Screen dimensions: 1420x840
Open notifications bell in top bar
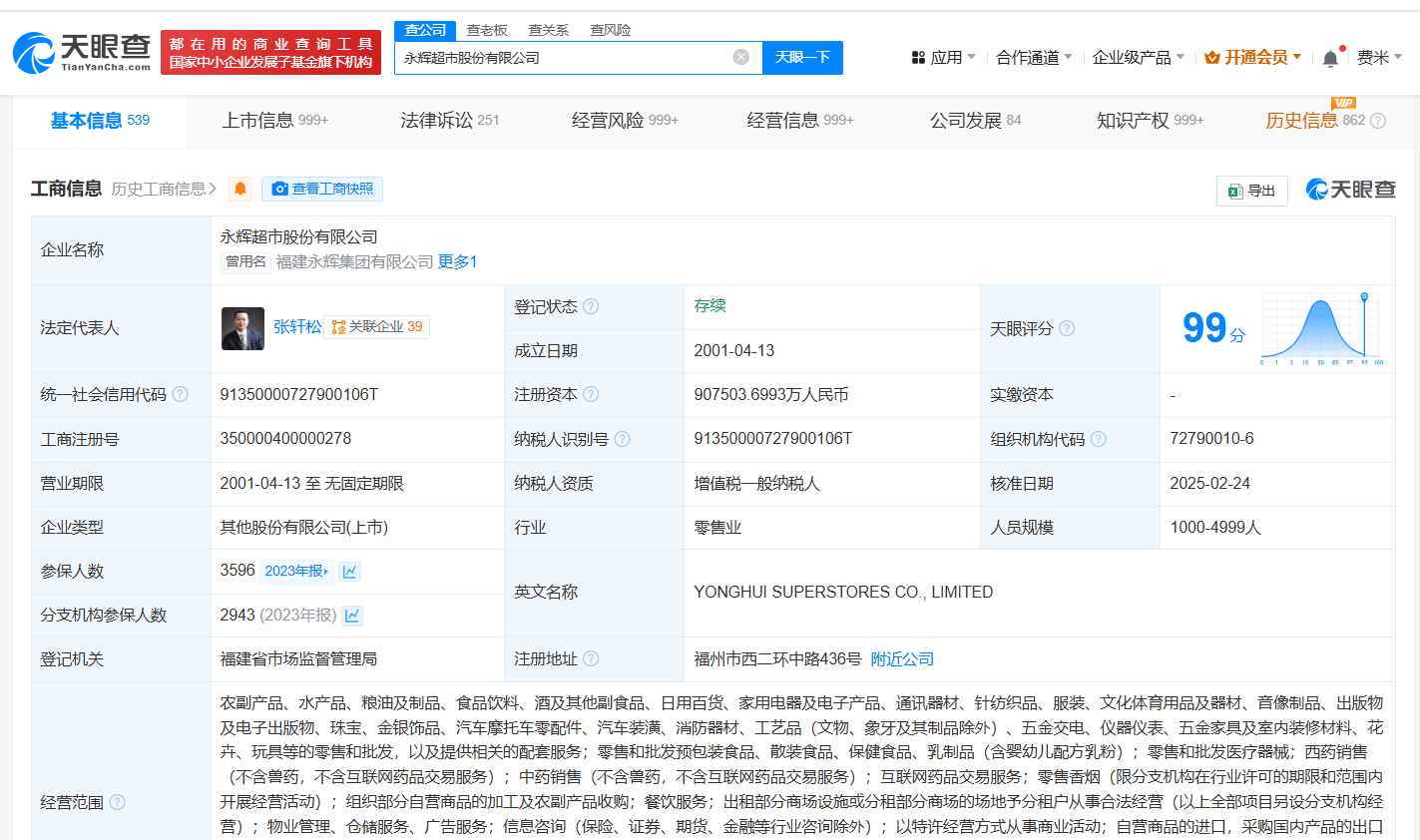pyautogui.click(x=1330, y=58)
